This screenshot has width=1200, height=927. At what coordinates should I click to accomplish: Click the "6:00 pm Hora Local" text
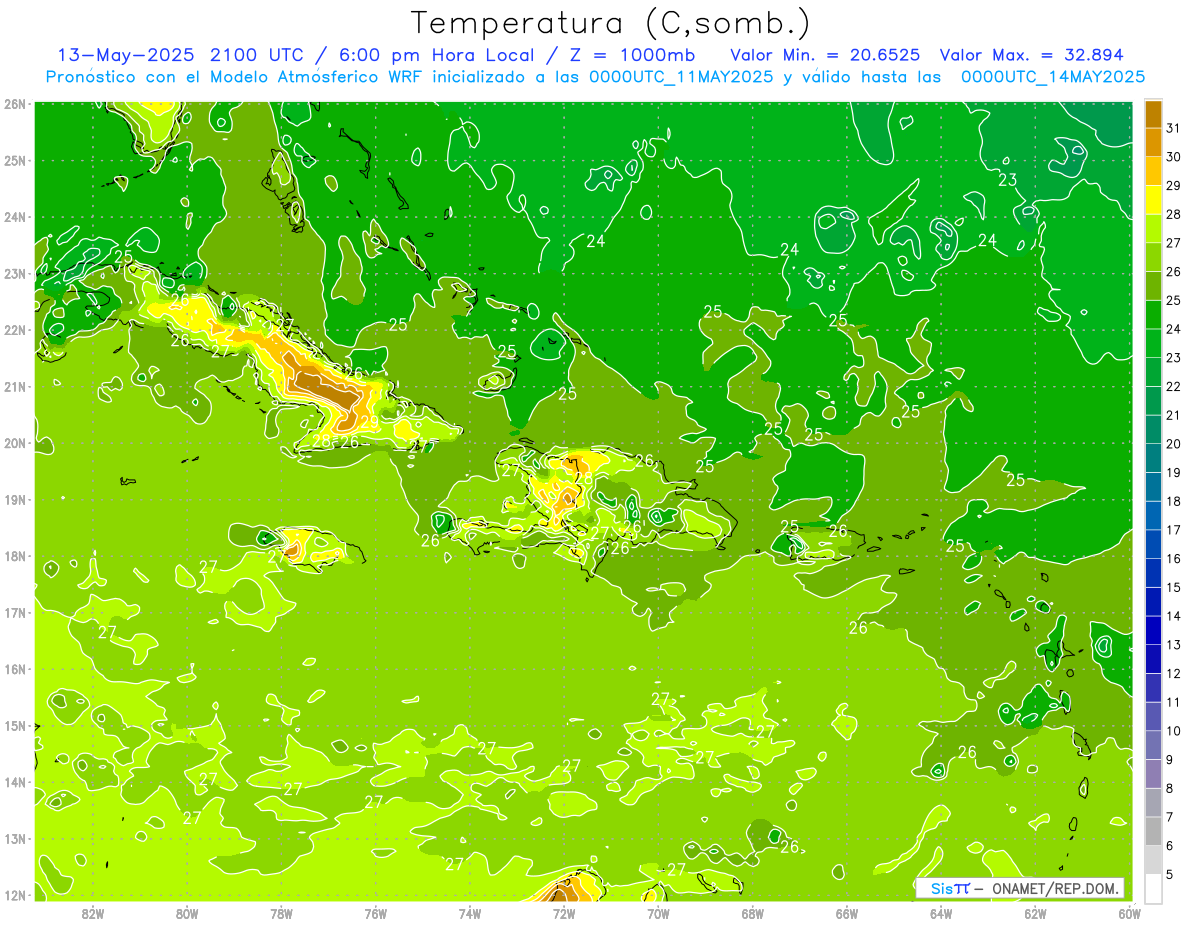coord(439,54)
